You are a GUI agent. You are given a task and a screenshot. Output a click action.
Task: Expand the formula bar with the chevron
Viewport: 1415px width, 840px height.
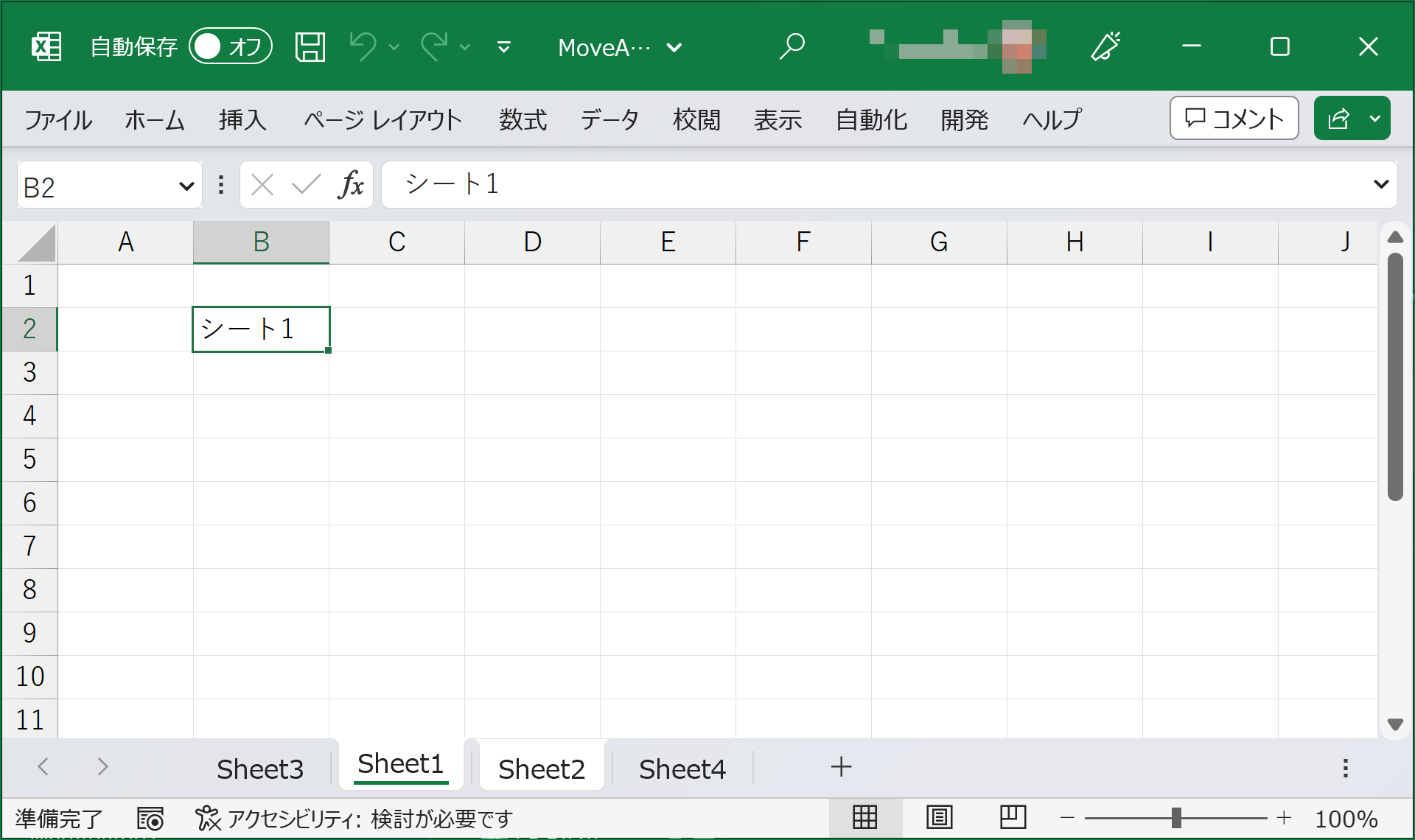[1381, 184]
